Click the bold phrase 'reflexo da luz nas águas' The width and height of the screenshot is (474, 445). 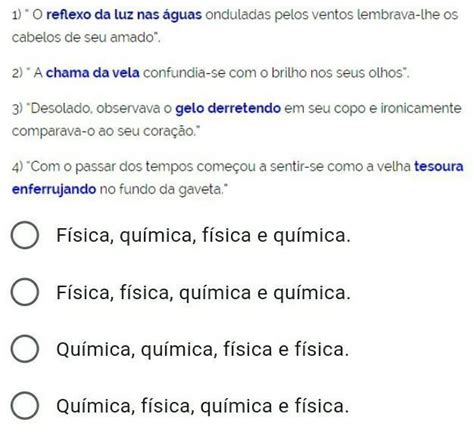[x=124, y=15]
